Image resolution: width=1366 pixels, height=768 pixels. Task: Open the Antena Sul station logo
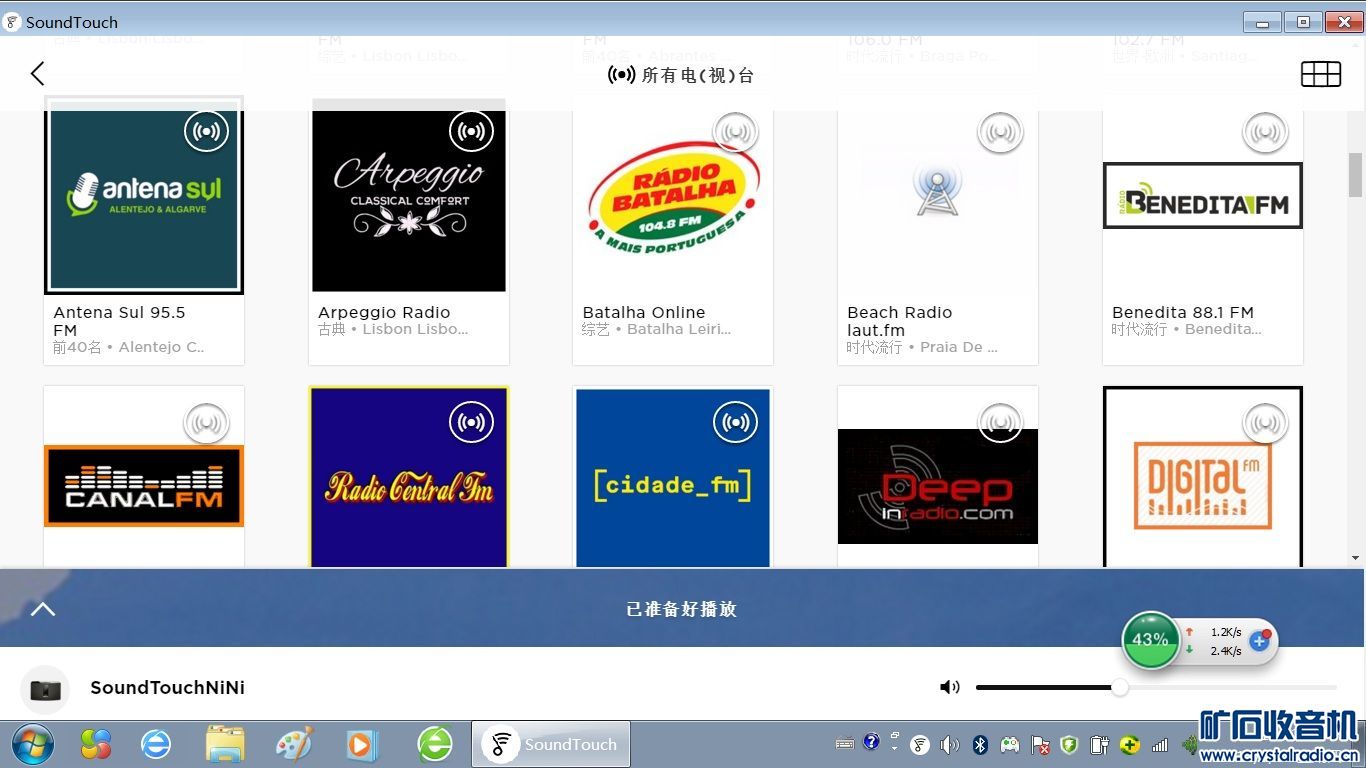144,195
